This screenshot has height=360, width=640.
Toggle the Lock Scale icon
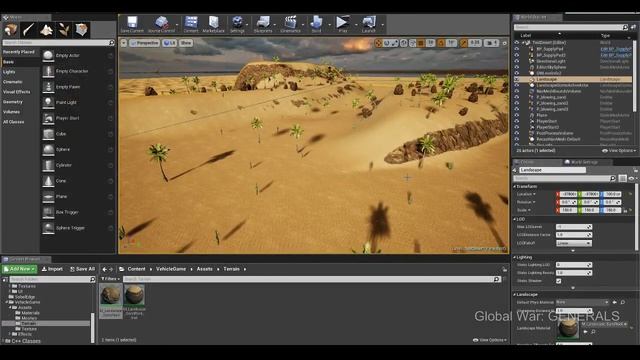[x=625, y=210]
